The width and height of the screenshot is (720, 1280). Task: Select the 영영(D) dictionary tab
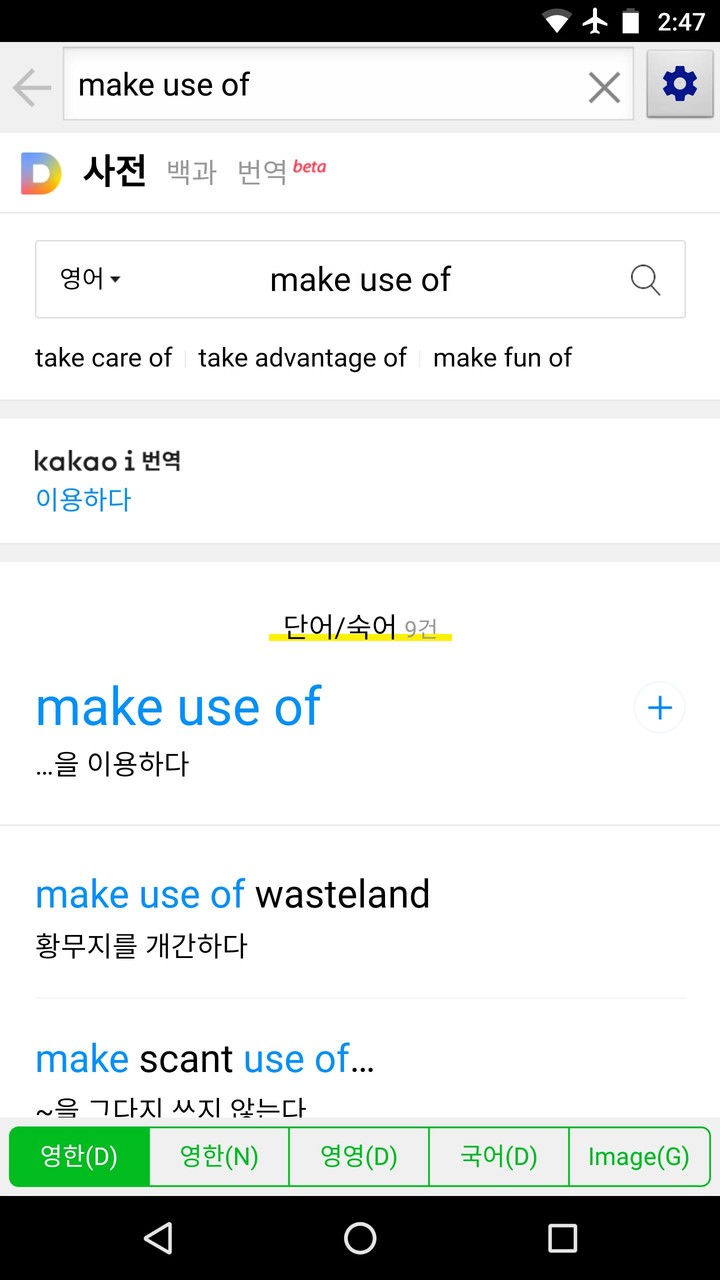coord(359,1156)
